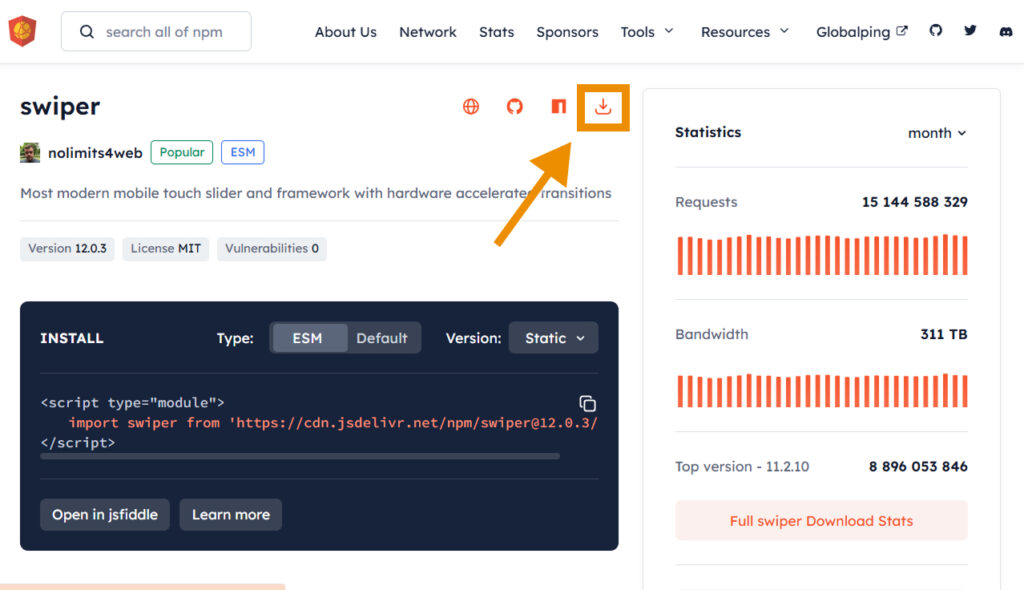
Task: Open the Twitter icon in top navigation
Action: (970, 31)
